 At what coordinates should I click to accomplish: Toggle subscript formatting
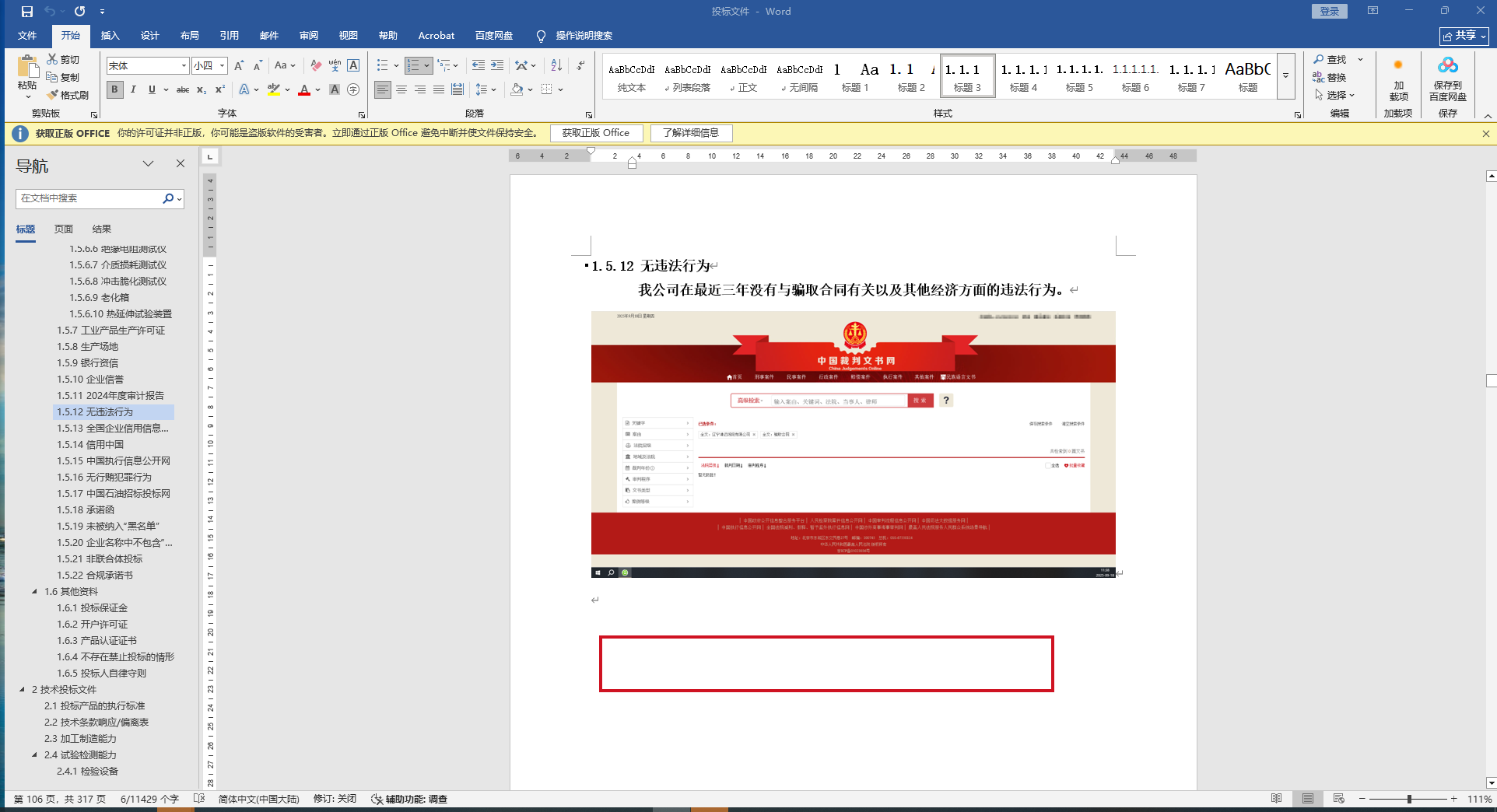[x=202, y=89]
